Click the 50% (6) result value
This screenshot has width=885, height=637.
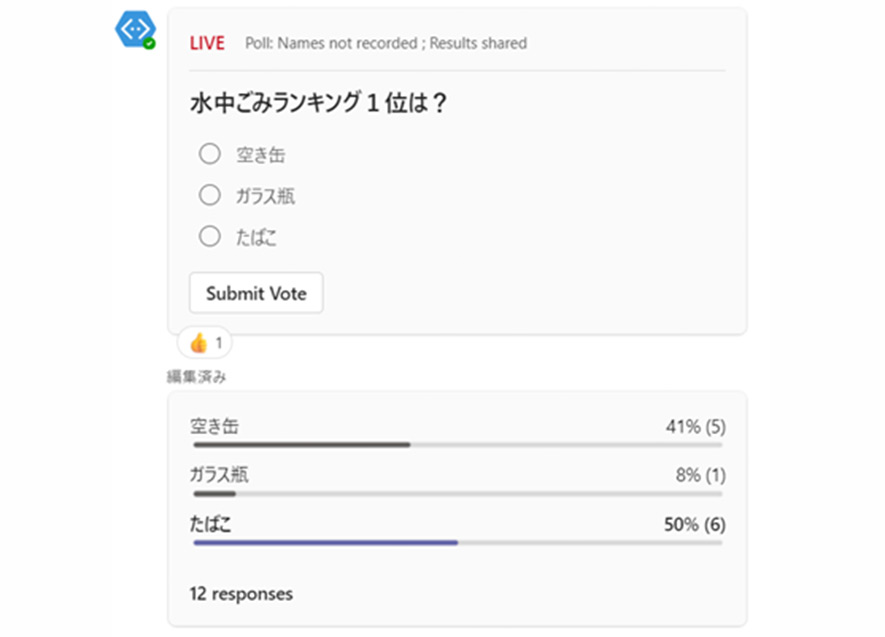coord(694,524)
